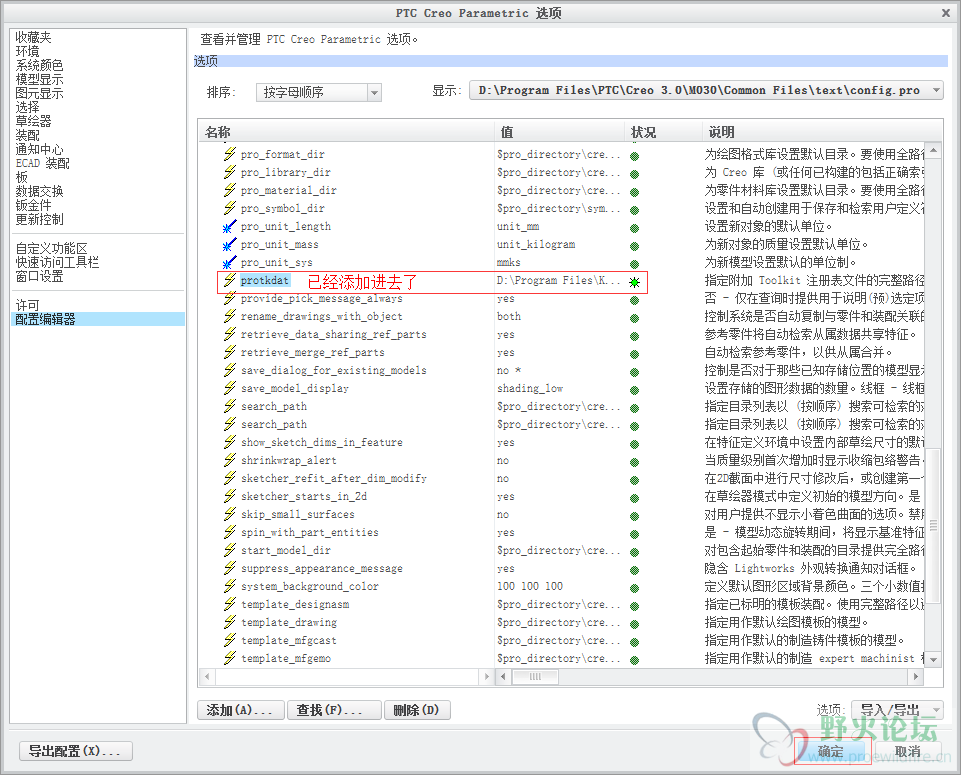Click the green status dot for save_model_display
Image resolution: width=961 pixels, height=775 pixels.
pos(634,390)
